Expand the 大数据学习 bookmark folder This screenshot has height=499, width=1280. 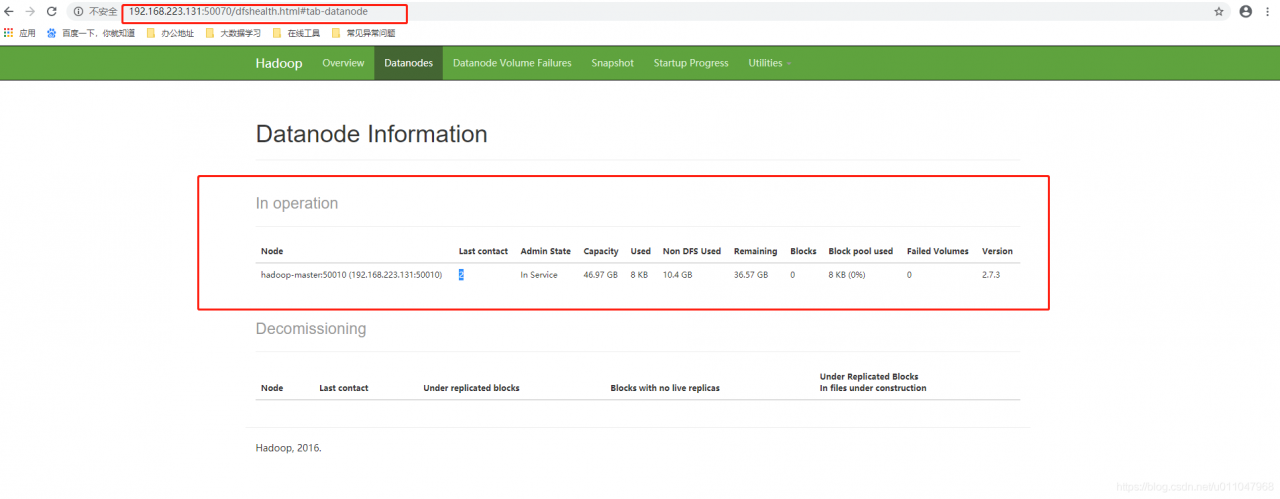tap(233, 33)
